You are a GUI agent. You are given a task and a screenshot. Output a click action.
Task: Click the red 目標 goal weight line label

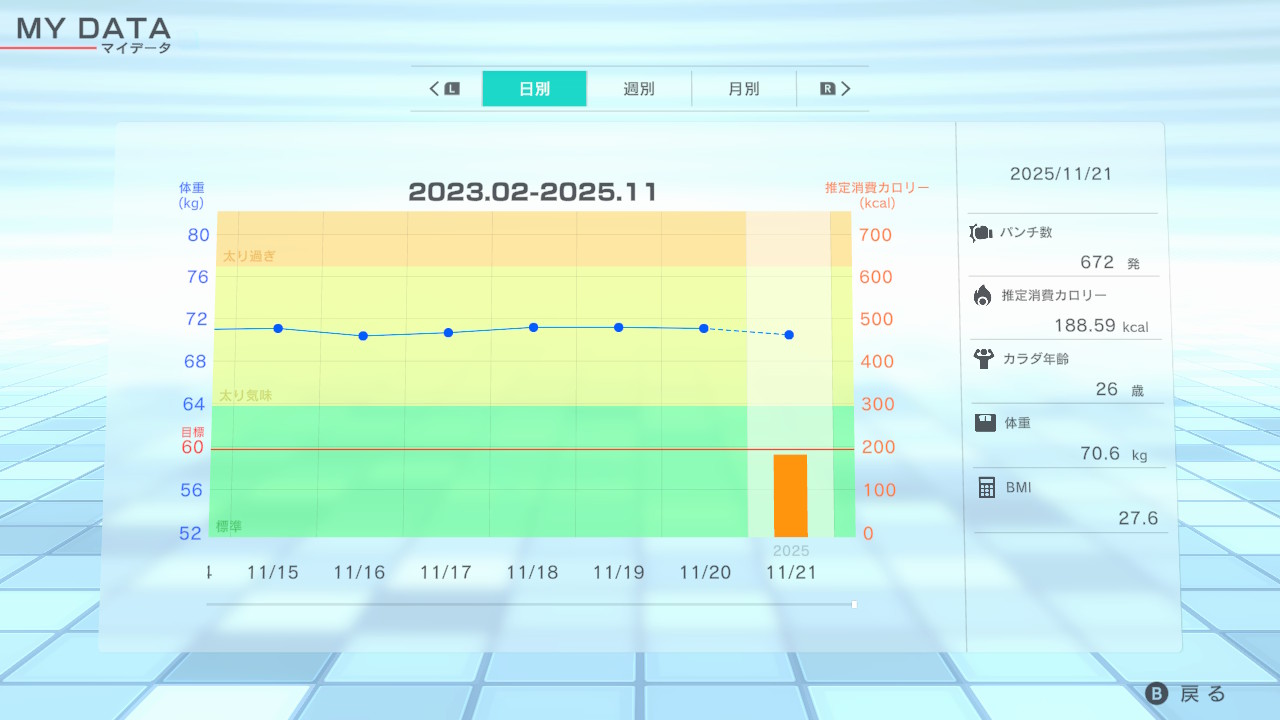(192, 432)
